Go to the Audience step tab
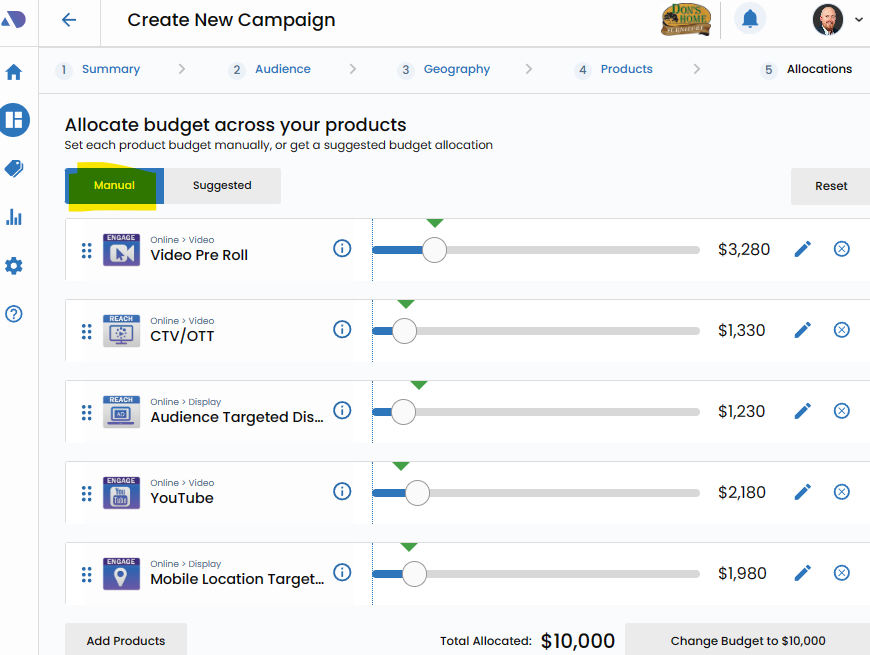This screenshot has width=870, height=655. (282, 70)
